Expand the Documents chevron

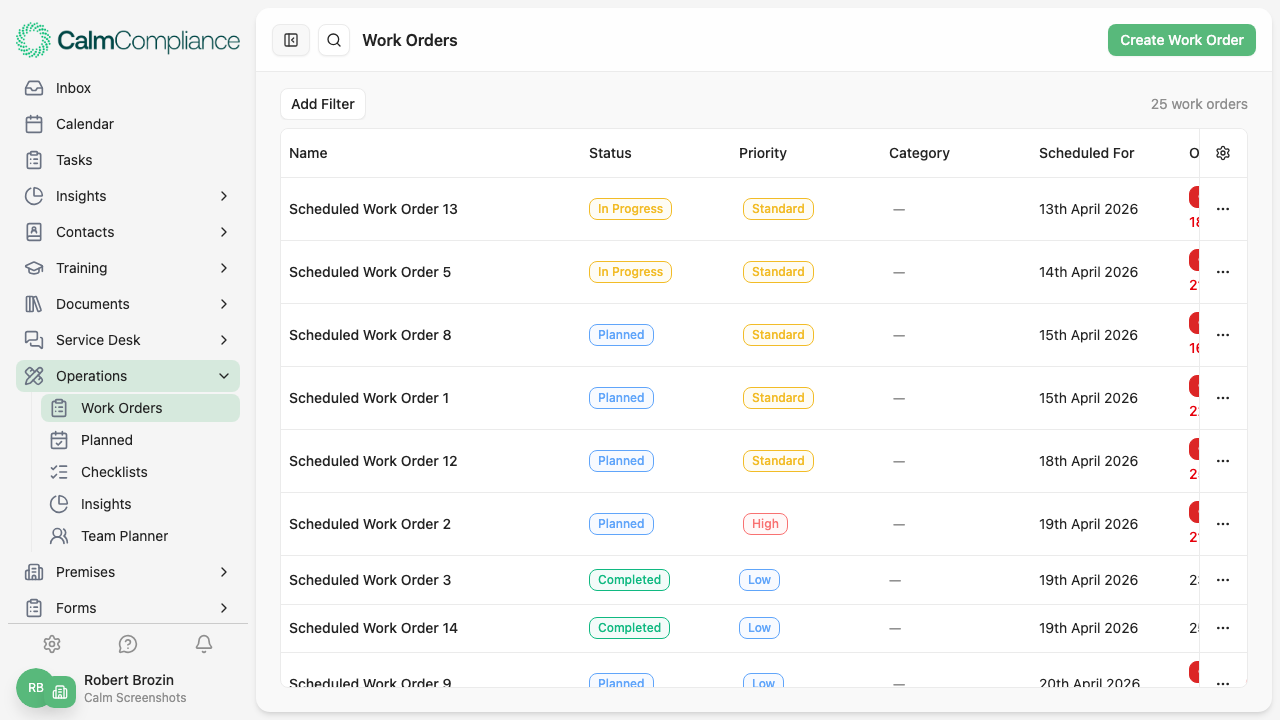[x=224, y=304]
